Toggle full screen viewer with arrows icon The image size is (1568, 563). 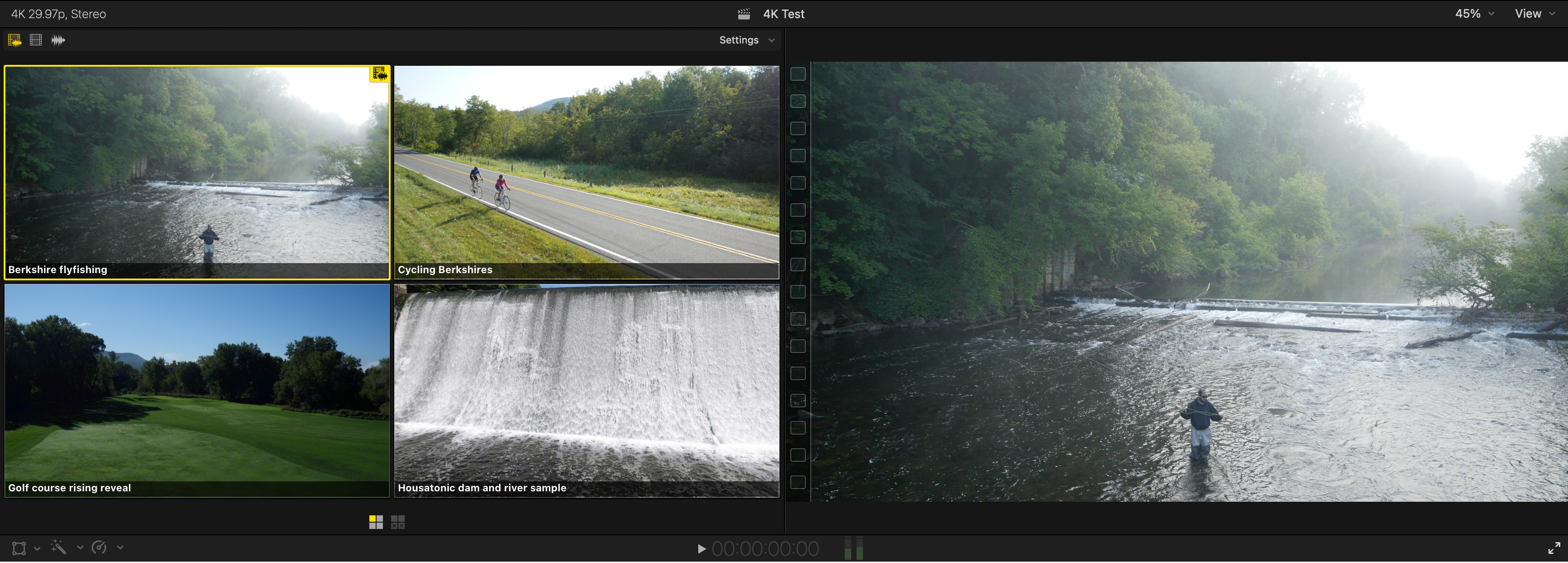click(1554, 548)
